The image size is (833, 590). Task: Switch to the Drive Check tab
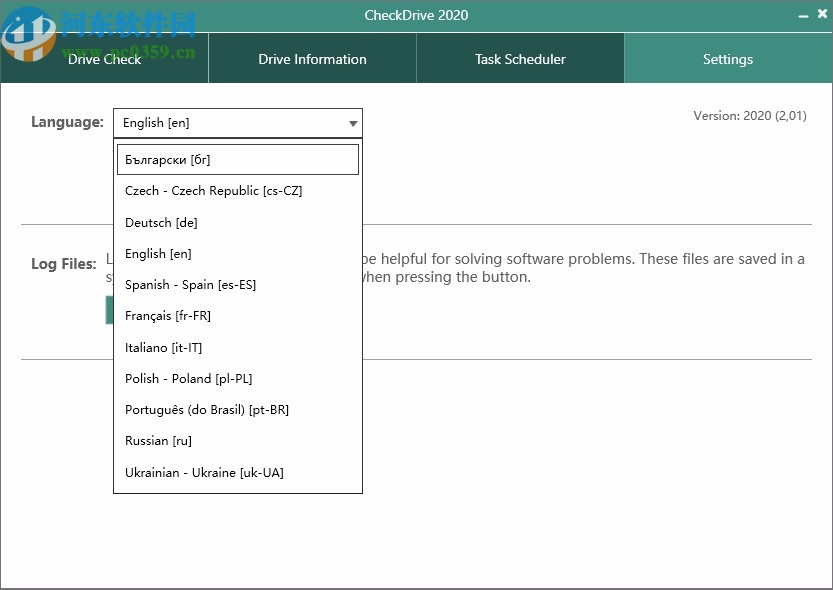(104, 59)
